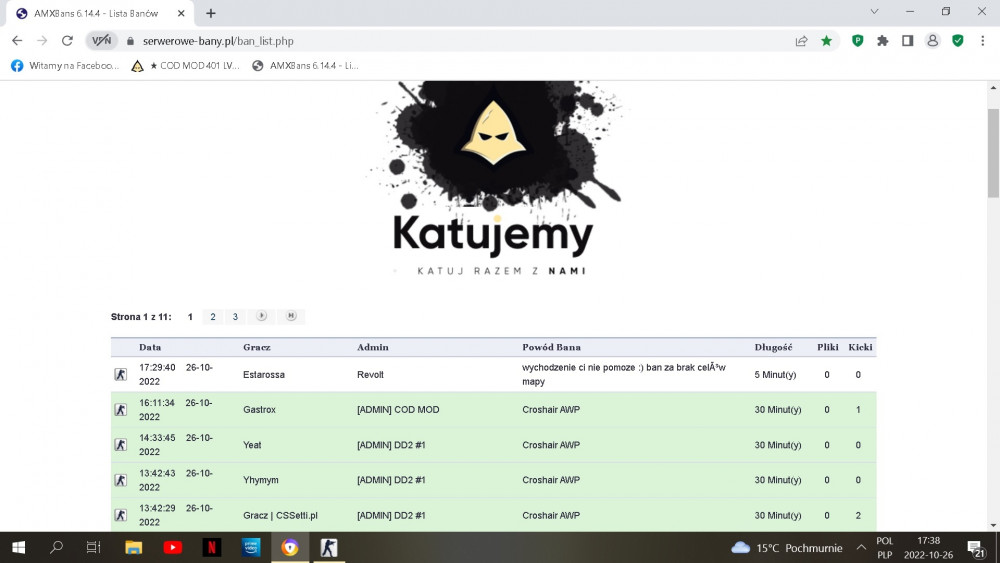1000x563 pixels.
Task: Open File Explorer from taskbar
Action: tap(133, 548)
